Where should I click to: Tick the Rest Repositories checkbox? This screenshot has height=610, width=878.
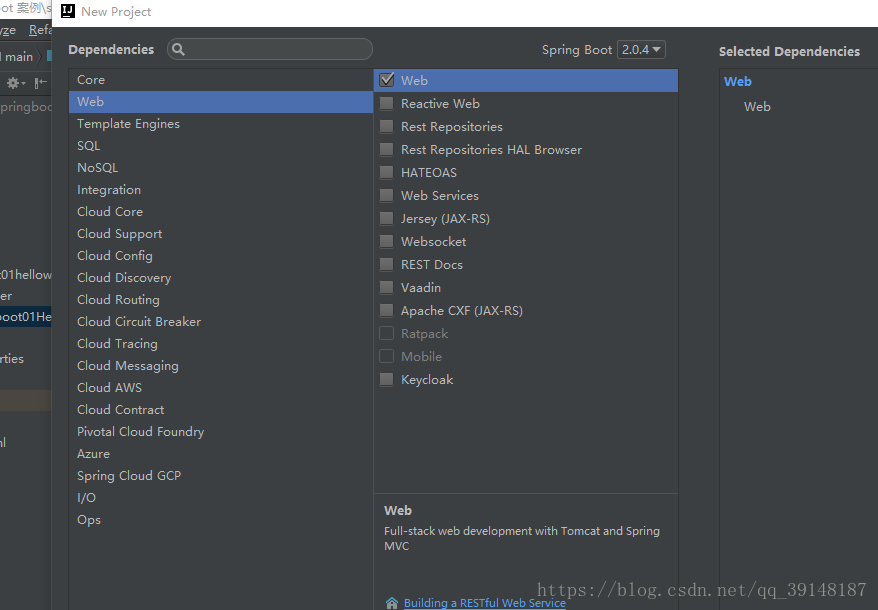[x=386, y=127]
